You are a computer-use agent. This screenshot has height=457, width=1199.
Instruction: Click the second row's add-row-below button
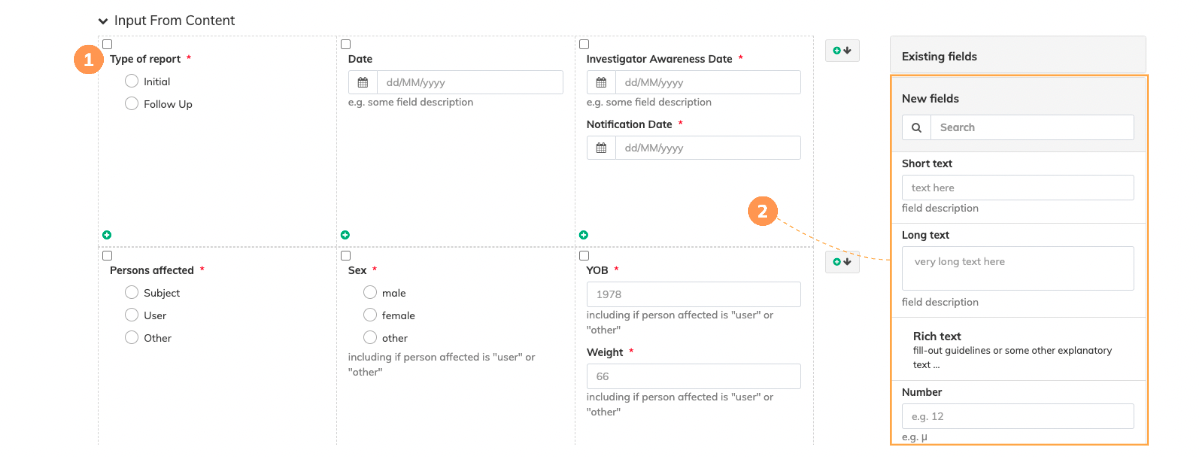842,262
